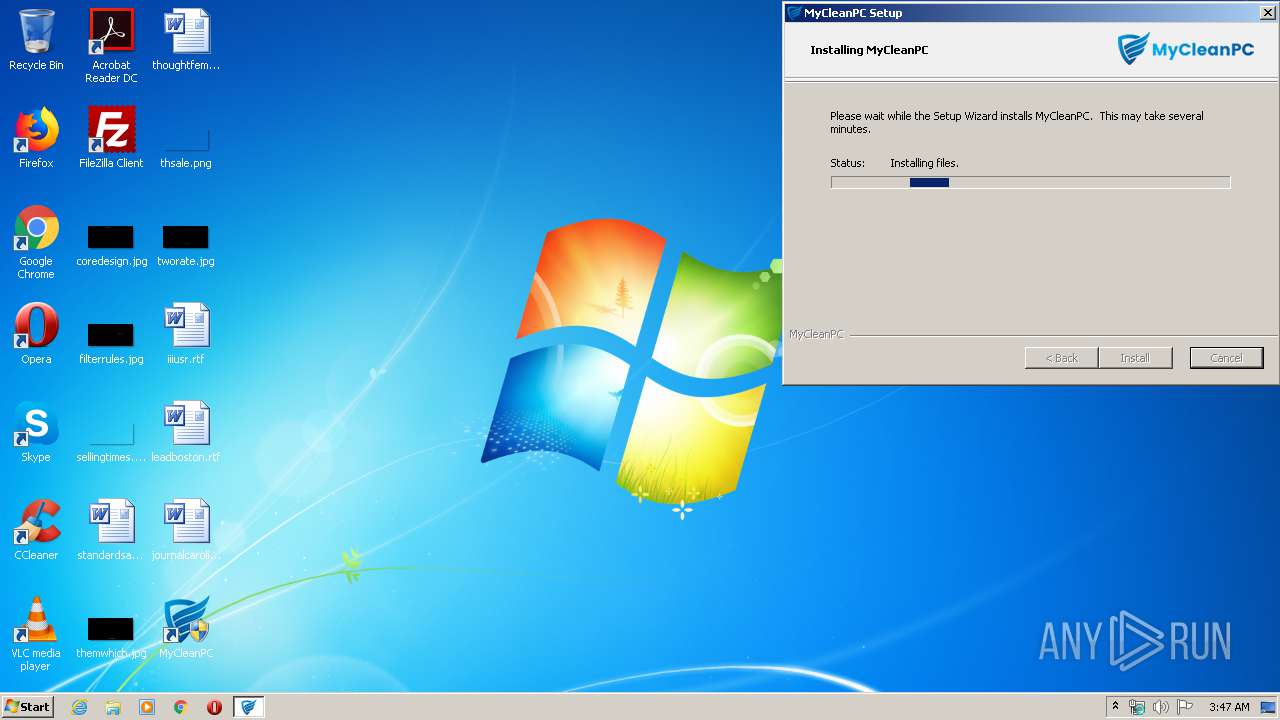Open Skype desktop shortcut
Image resolution: width=1280 pixels, height=720 pixels.
pyautogui.click(x=36, y=432)
